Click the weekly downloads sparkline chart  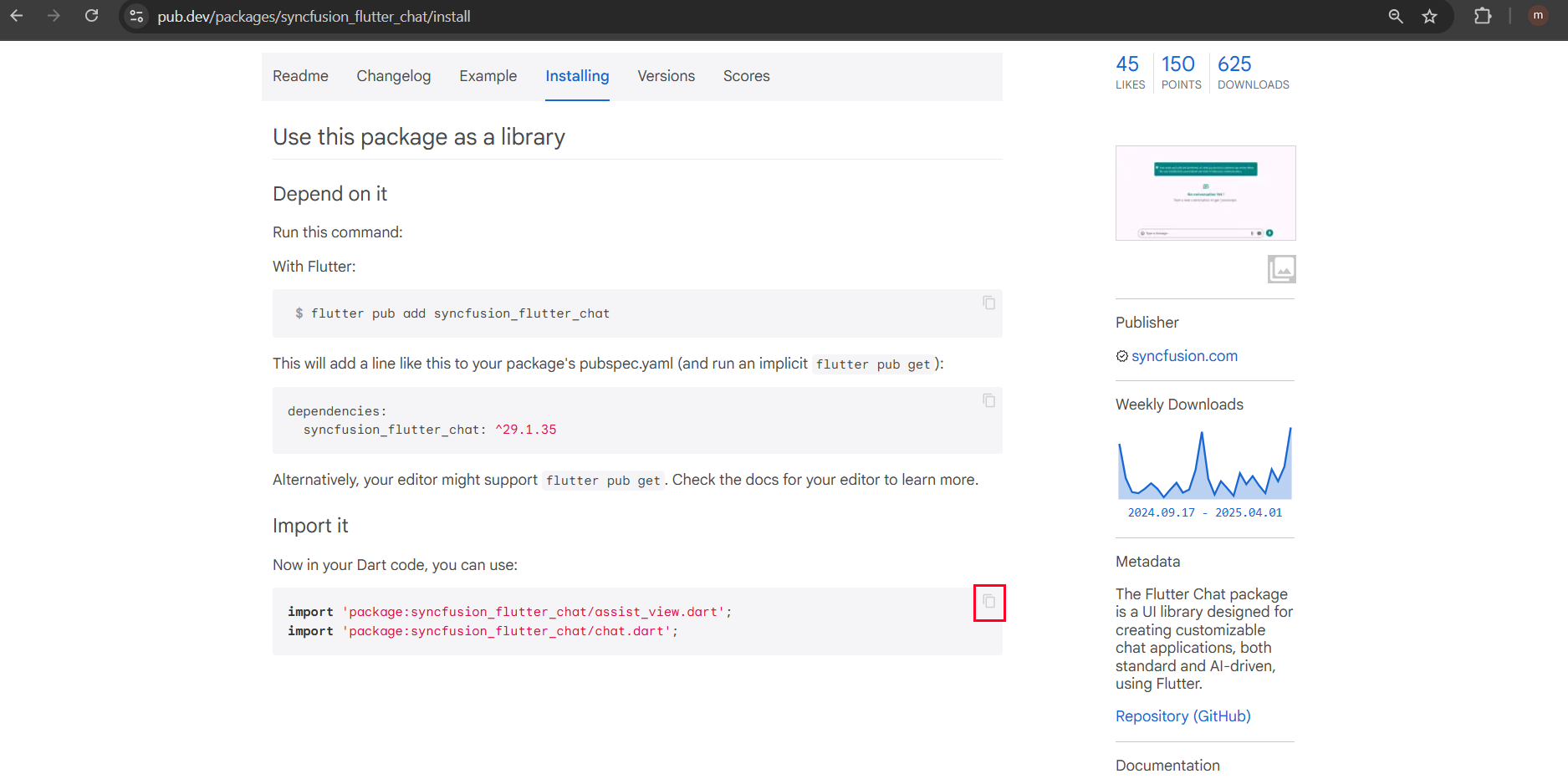click(1204, 465)
